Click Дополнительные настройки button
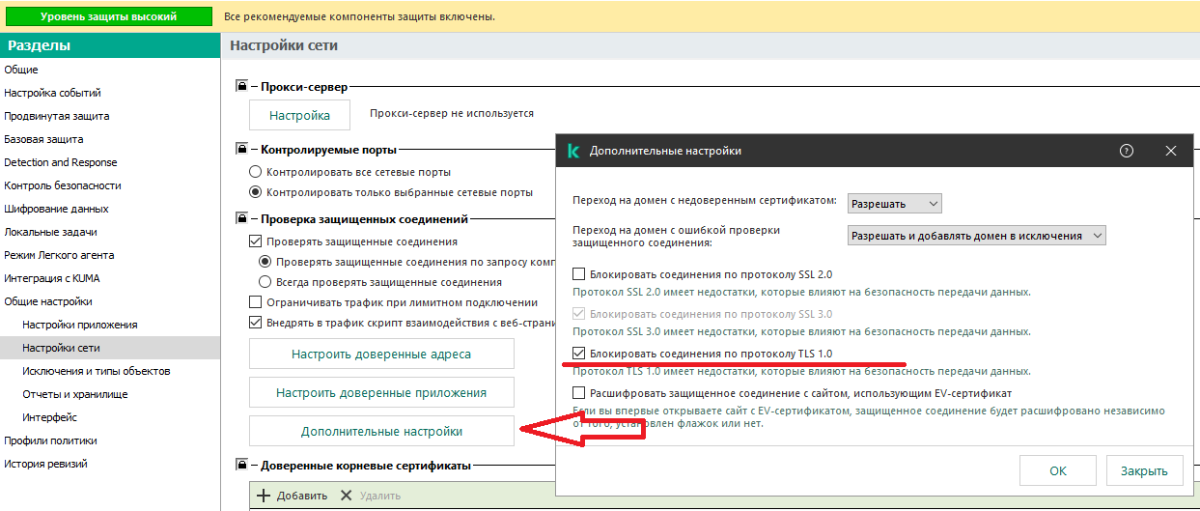The width and height of the screenshot is (1200, 511). point(381,432)
